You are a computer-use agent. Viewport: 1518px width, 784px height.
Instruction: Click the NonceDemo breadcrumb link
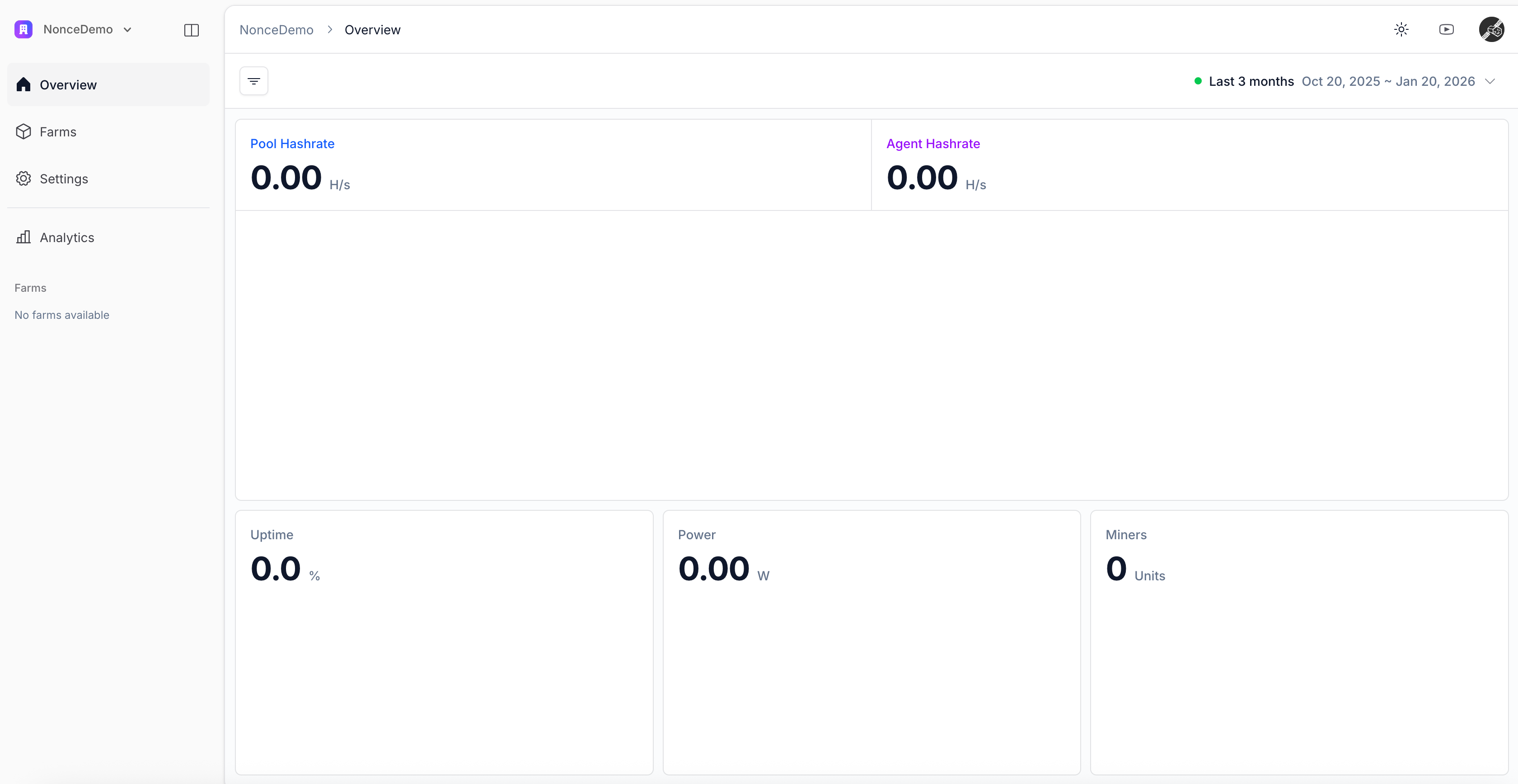coord(276,29)
